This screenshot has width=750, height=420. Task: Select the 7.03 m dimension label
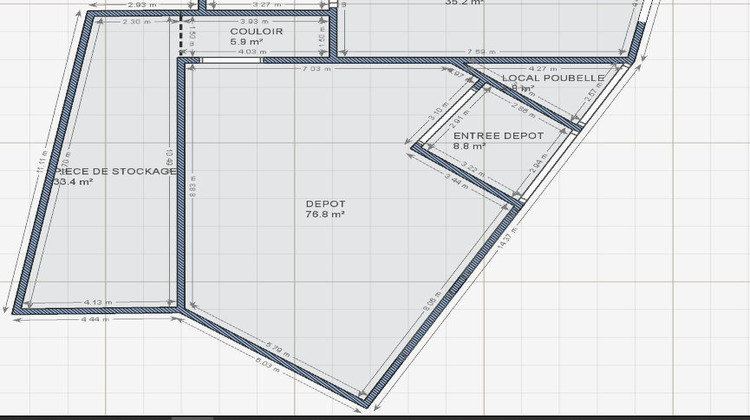click(x=314, y=68)
